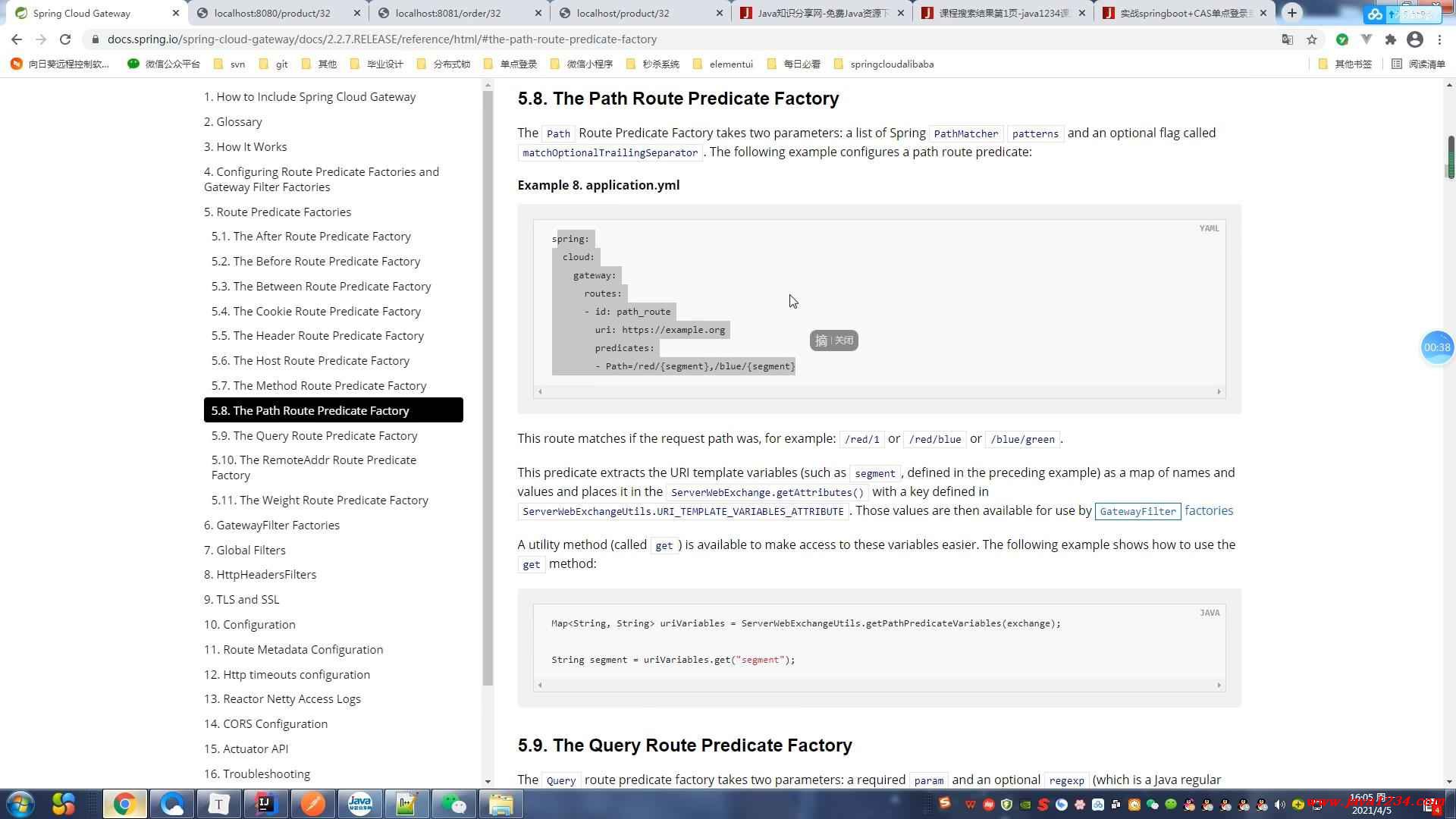Image resolution: width=1456 pixels, height=819 pixels.
Task: Open the 分布式锁 bookmarks folder
Action: (x=443, y=64)
